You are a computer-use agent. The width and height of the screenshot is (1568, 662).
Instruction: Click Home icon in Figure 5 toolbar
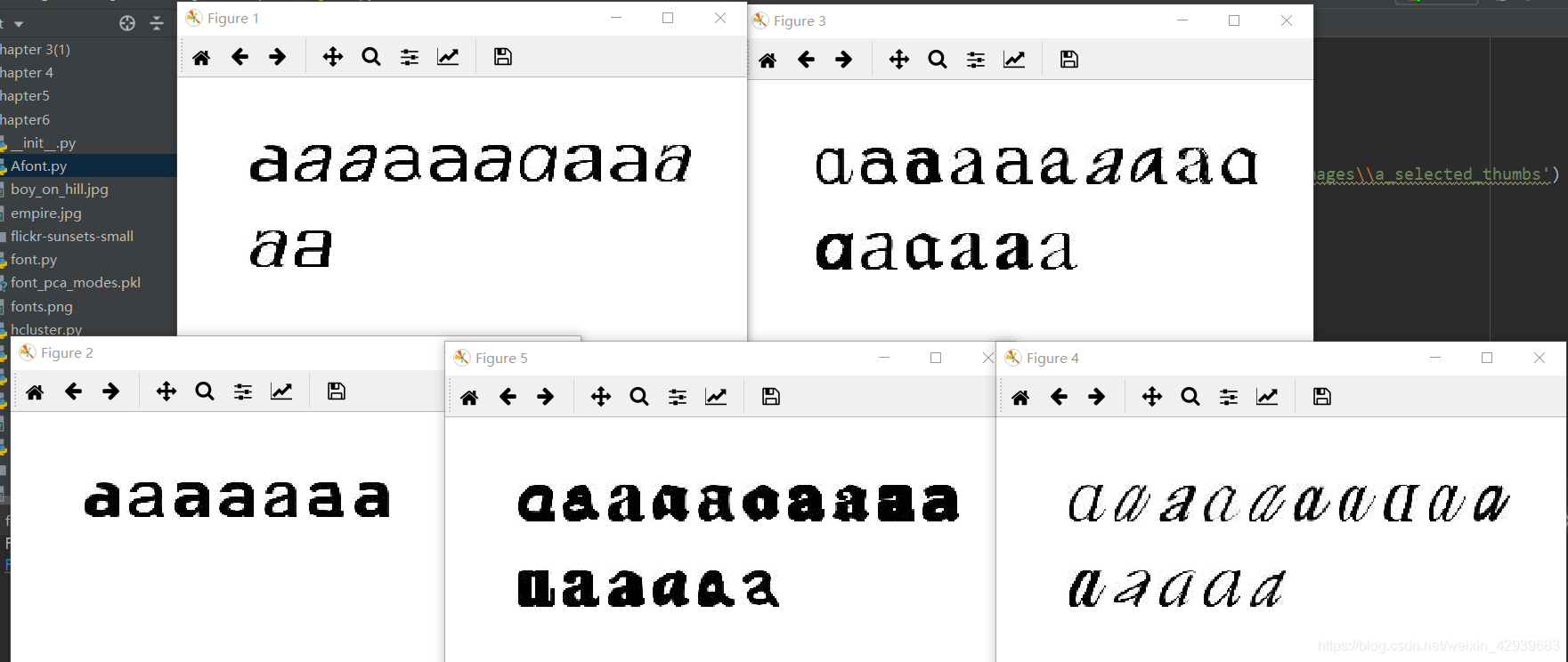tap(469, 397)
